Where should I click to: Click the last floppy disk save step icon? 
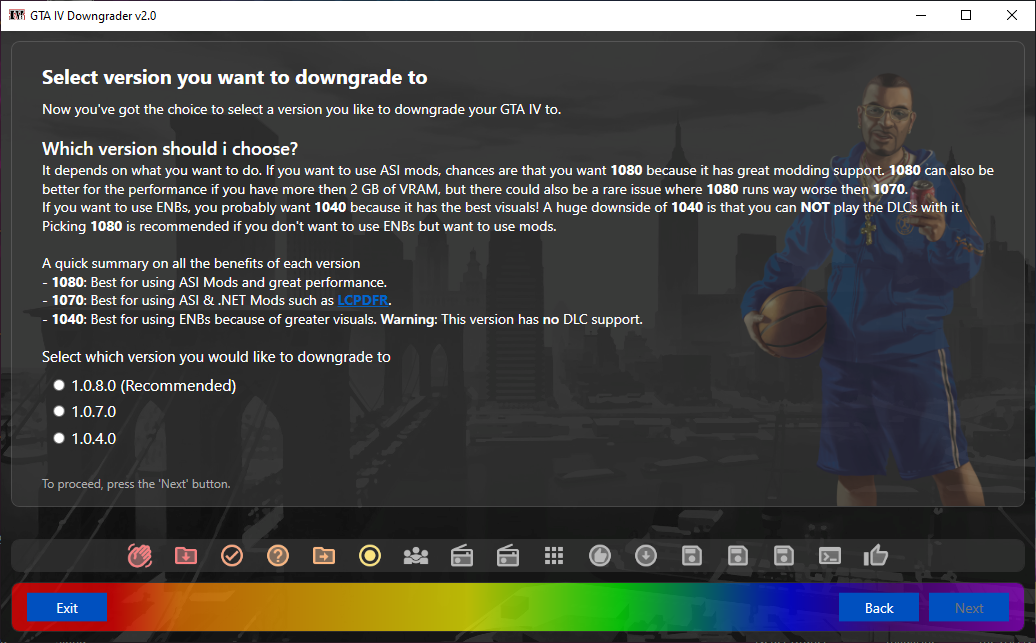[784, 556]
